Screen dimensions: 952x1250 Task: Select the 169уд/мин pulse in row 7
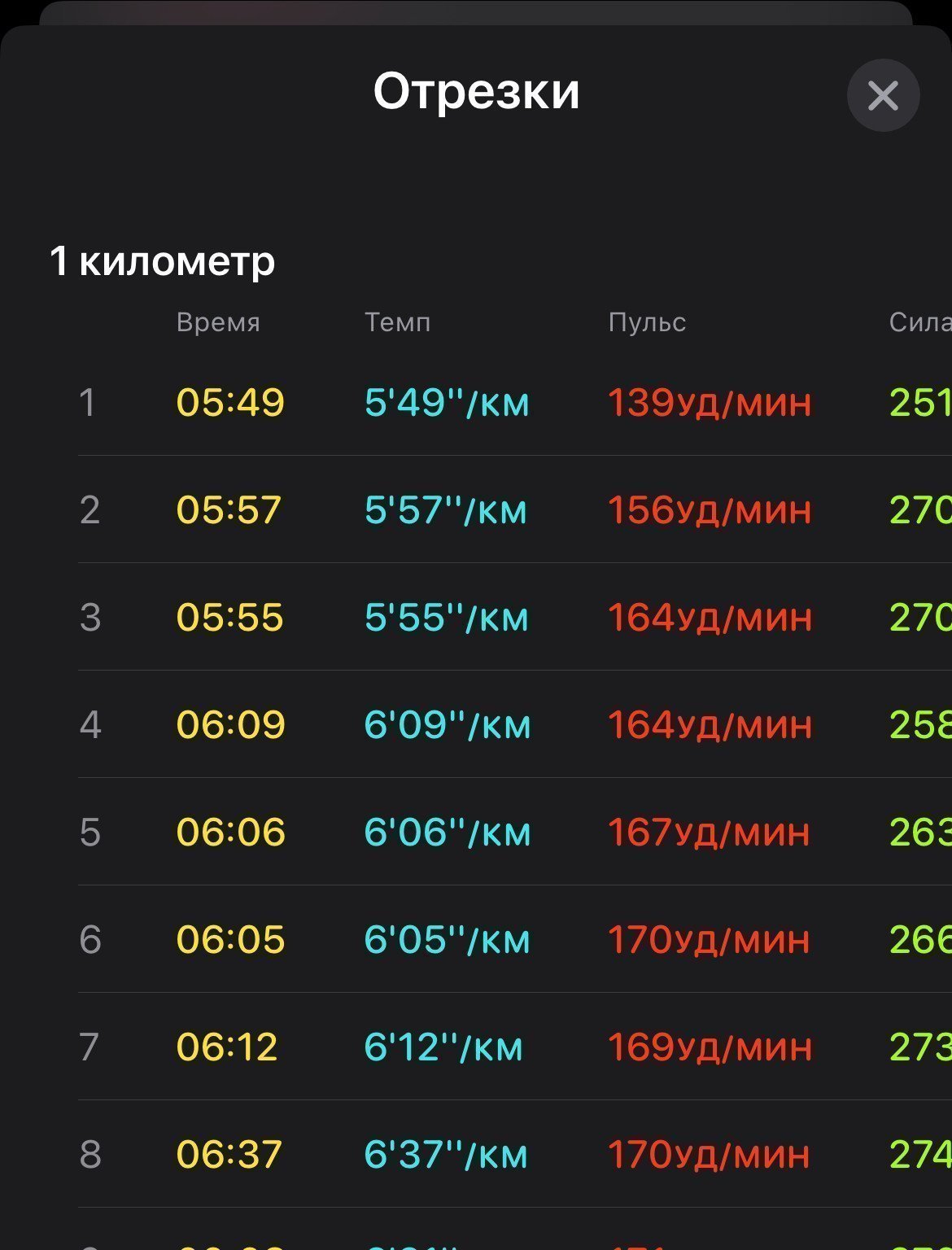pyautogui.click(x=710, y=1047)
